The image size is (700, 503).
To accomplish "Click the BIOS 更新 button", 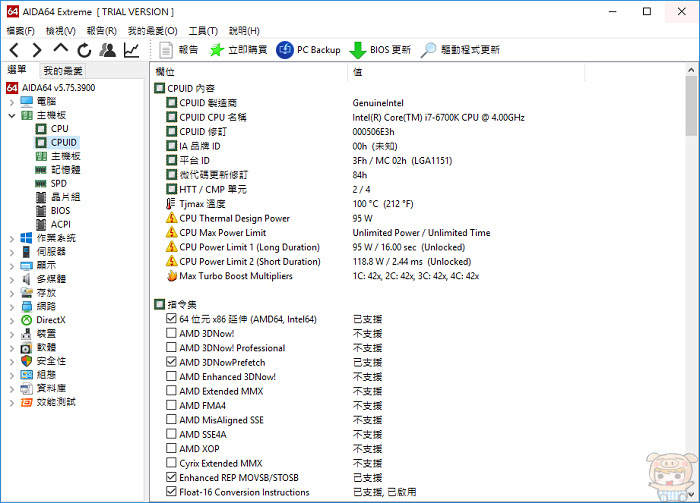I will (380, 50).
